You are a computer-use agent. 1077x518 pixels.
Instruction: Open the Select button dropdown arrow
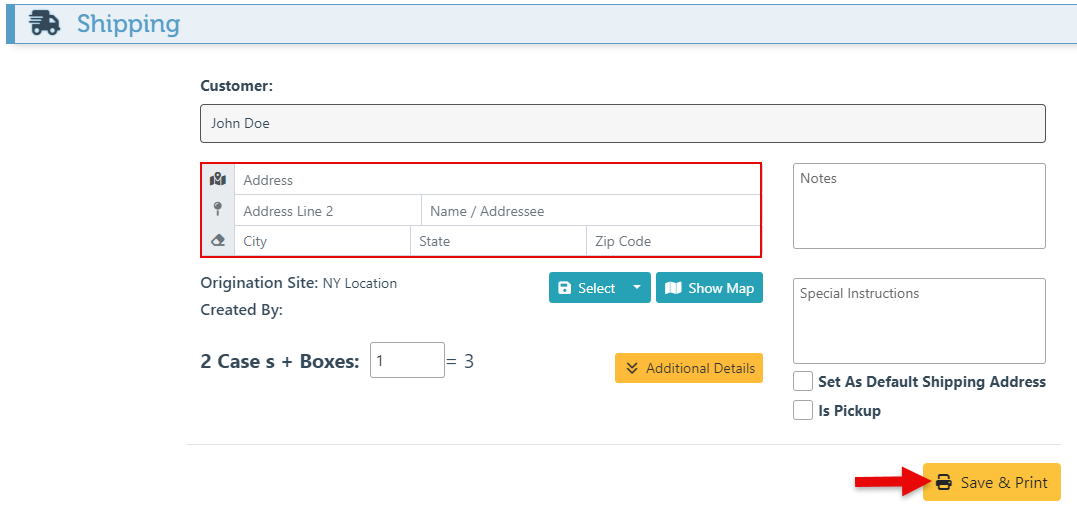(637, 288)
